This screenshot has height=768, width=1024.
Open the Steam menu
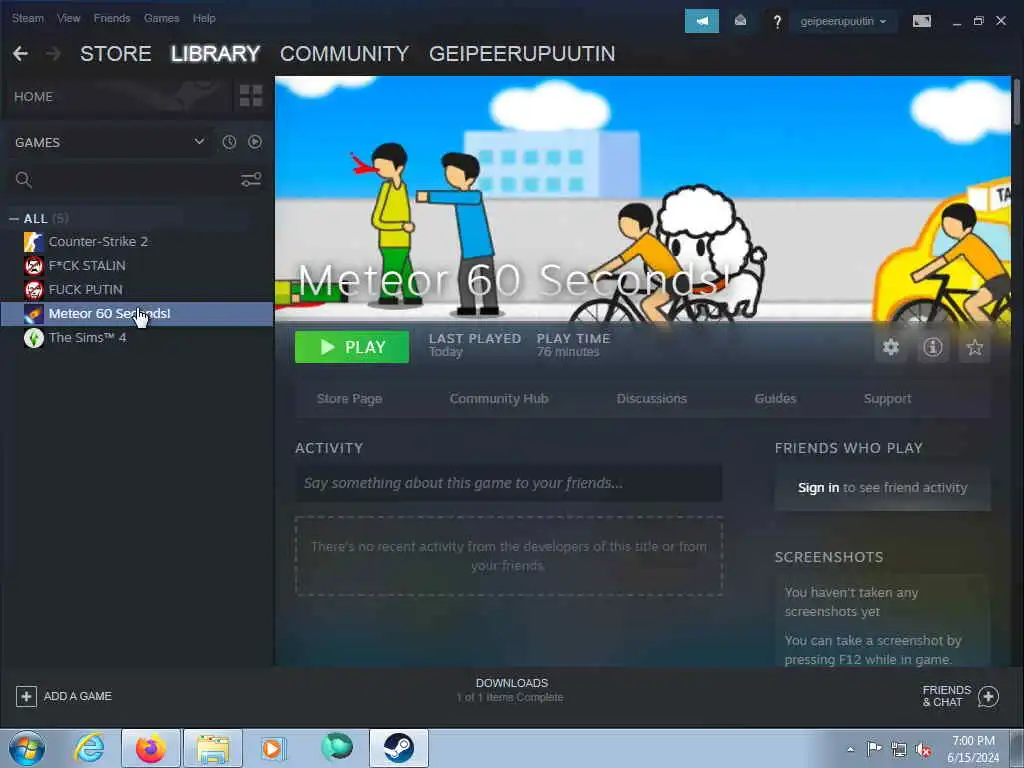click(27, 18)
